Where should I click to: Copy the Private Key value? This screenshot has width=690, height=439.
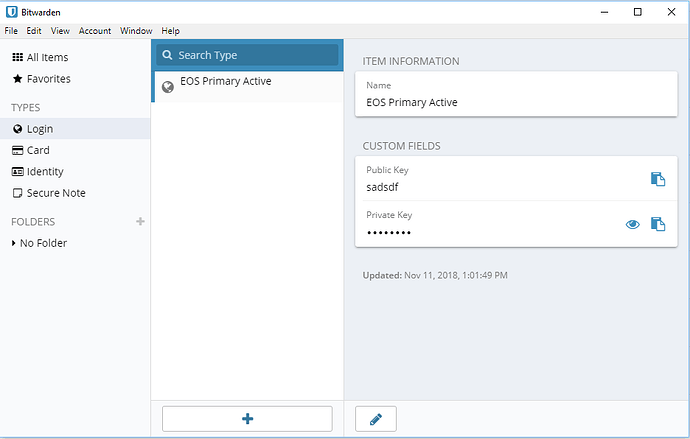[x=658, y=224]
